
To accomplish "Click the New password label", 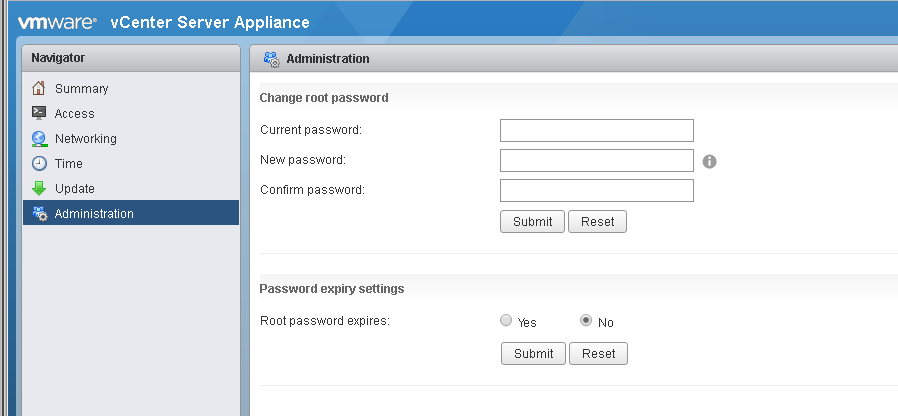I will tap(303, 160).
